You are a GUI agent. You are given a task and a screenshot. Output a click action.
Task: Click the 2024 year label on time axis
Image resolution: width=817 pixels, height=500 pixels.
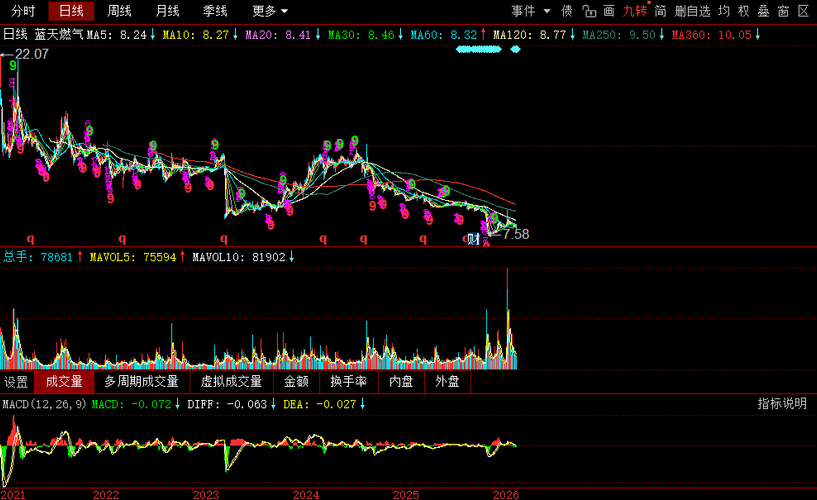click(306, 495)
